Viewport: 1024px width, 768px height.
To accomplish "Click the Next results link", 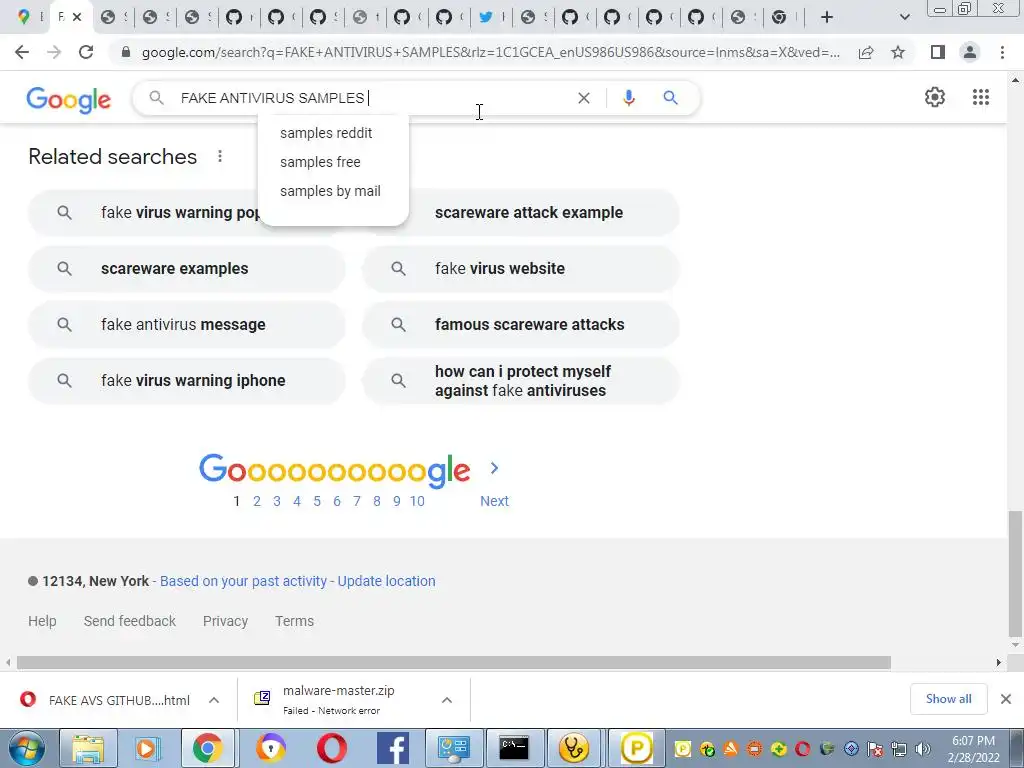I will coord(494,501).
